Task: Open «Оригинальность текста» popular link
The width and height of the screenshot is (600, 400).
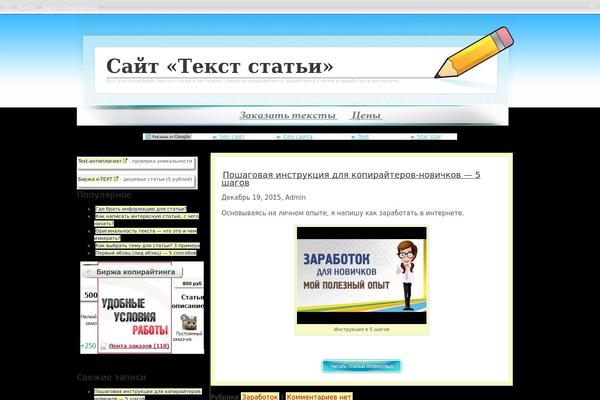Action: pos(145,234)
